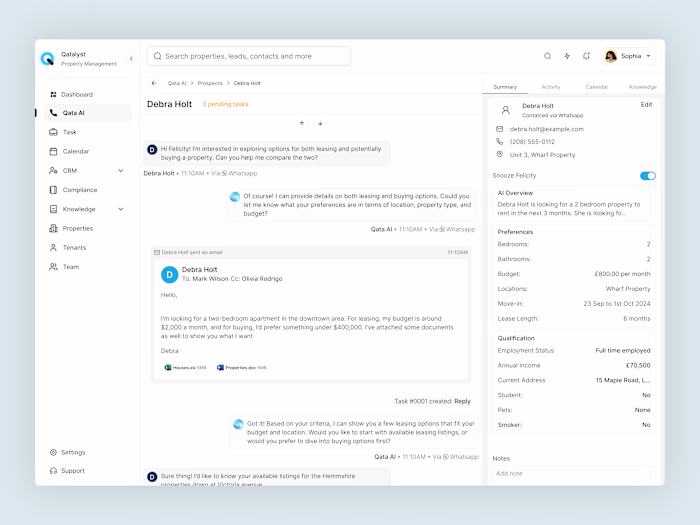The height and width of the screenshot is (525, 700).
Task: Click the Add note input field
Action: pos(574,474)
